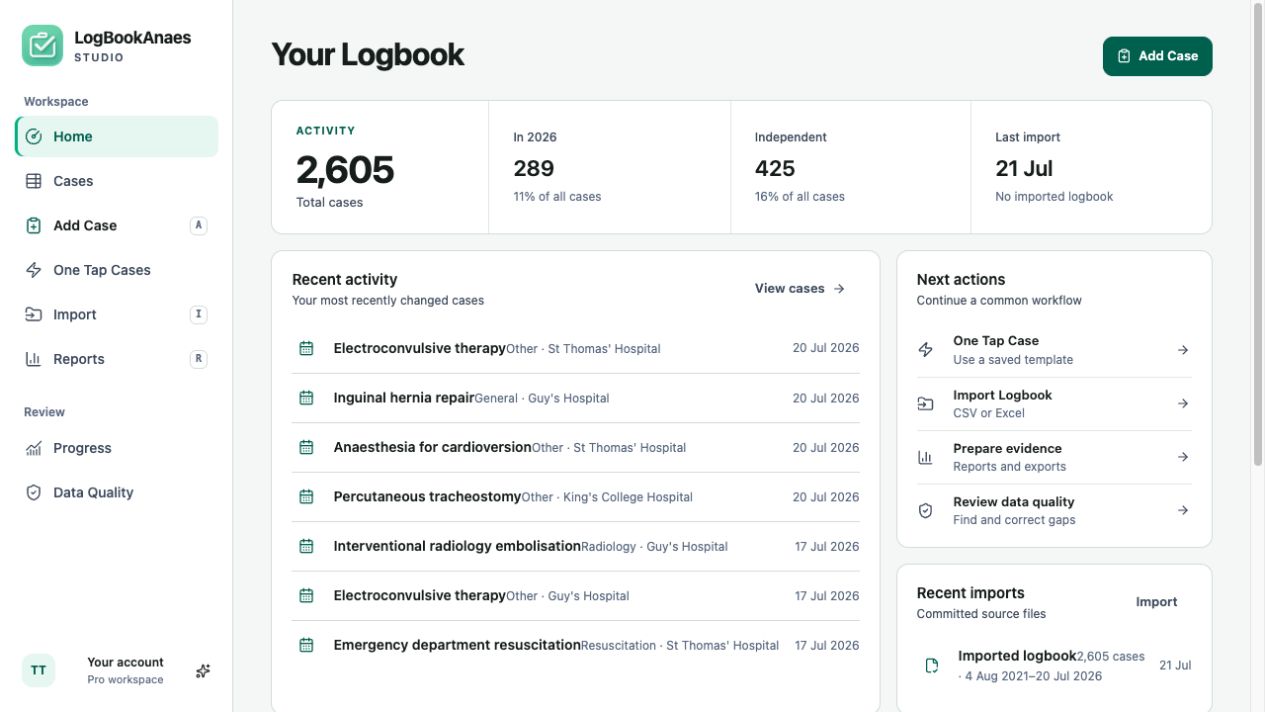Click the LogBookAnaes logo icon
The width and height of the screenshot is (1265, 712).
[x=42, y=46]
